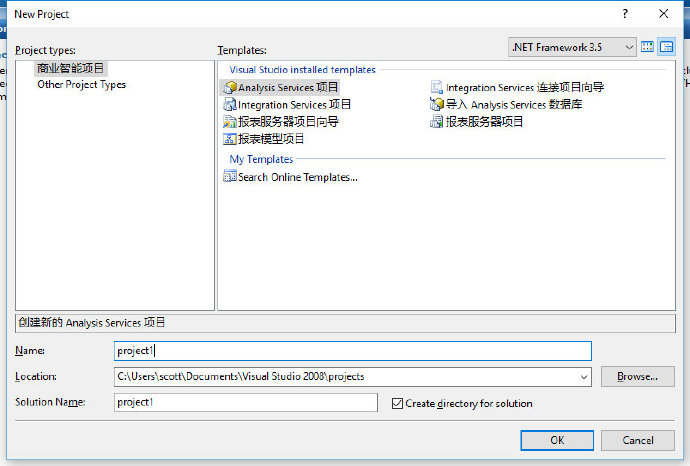This screenshot has height=466, width=690.
Task: Focus the Solution Name input field
Action: click(246, 402)
